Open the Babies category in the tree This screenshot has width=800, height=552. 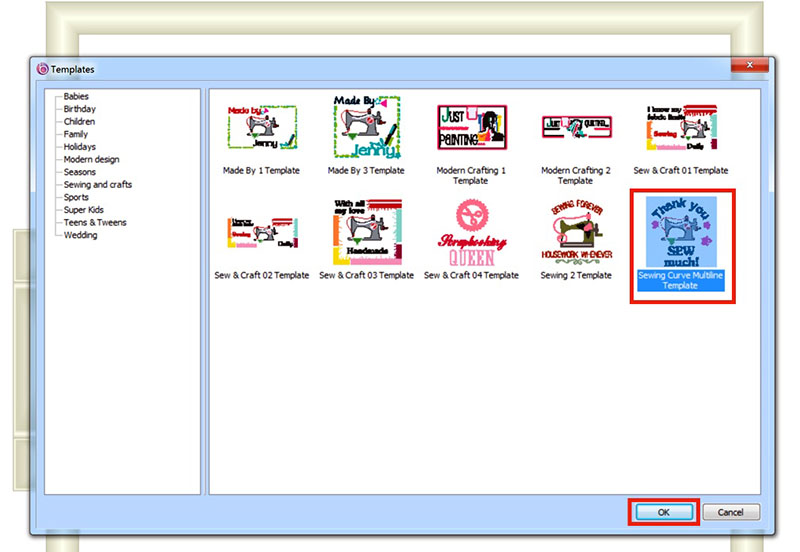76,96
